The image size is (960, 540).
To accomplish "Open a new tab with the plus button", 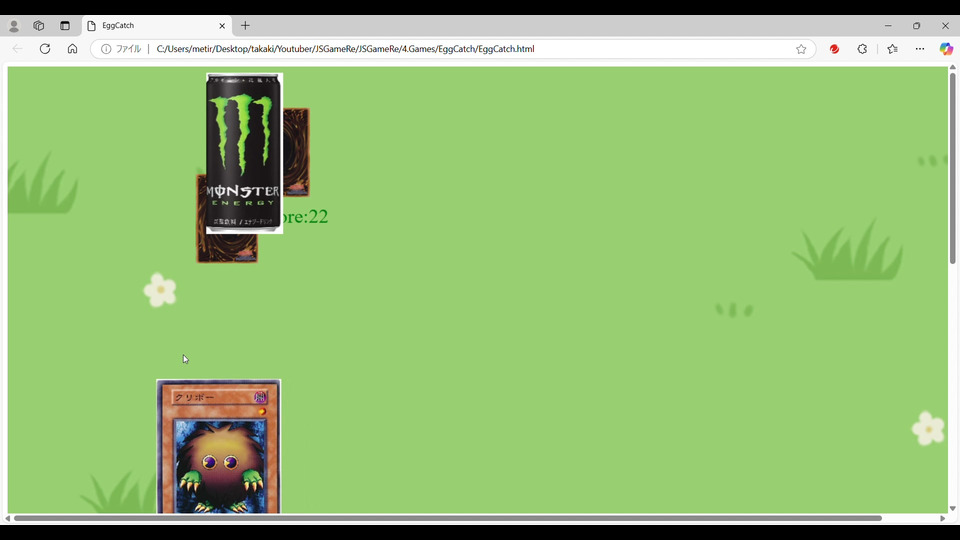I will [x=245, y=26].
